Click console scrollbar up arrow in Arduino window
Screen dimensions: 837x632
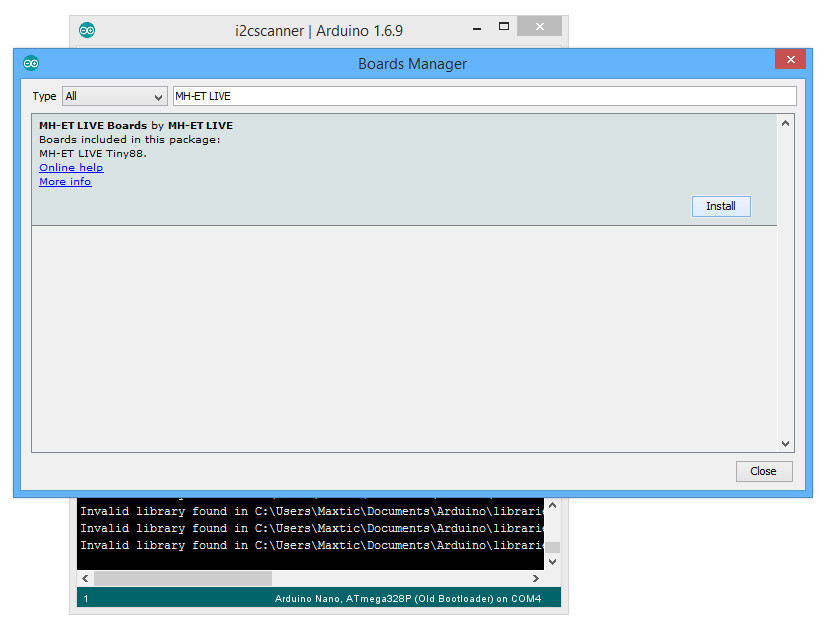552,505
